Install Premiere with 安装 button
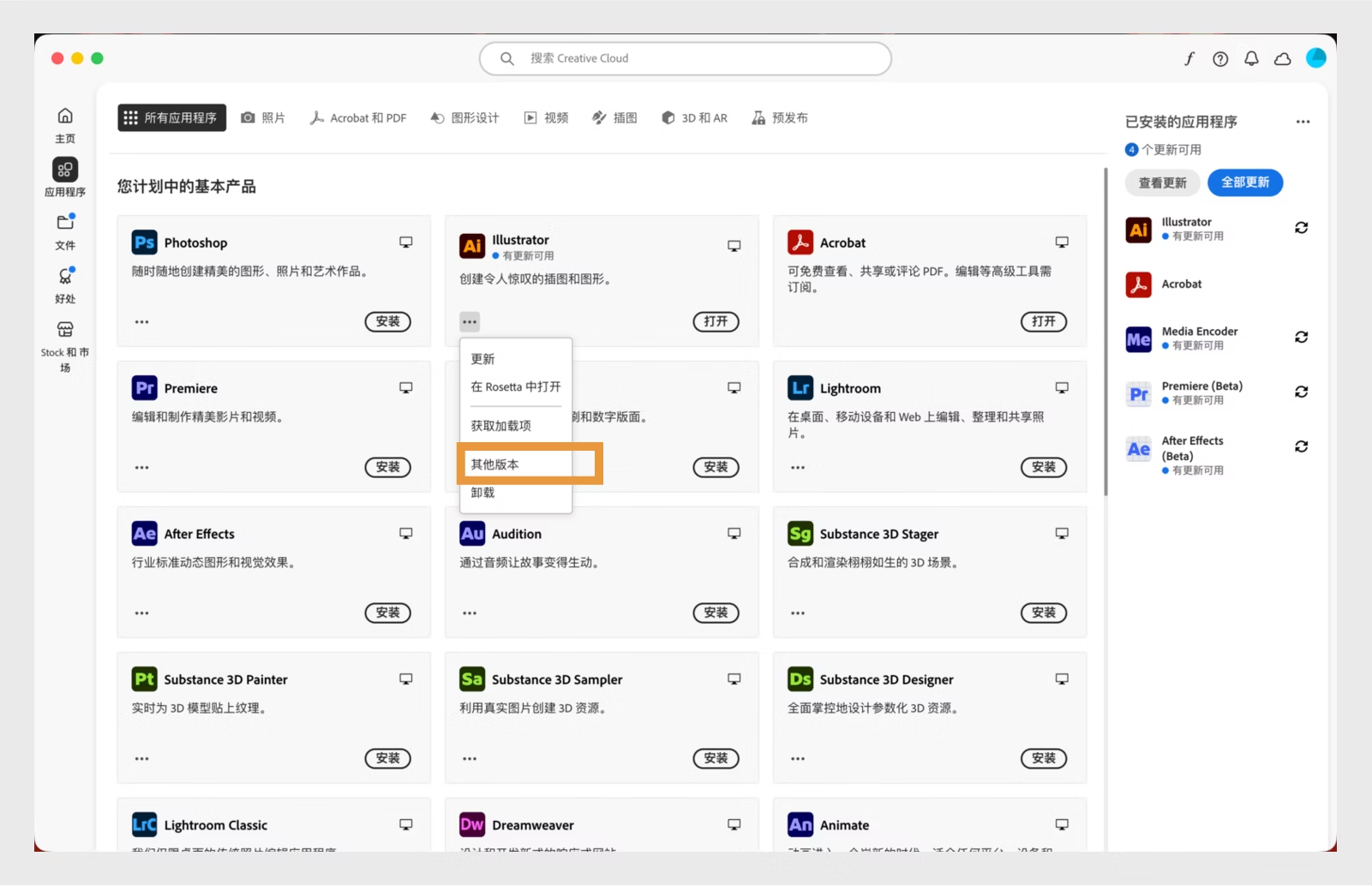 (388, 467)
